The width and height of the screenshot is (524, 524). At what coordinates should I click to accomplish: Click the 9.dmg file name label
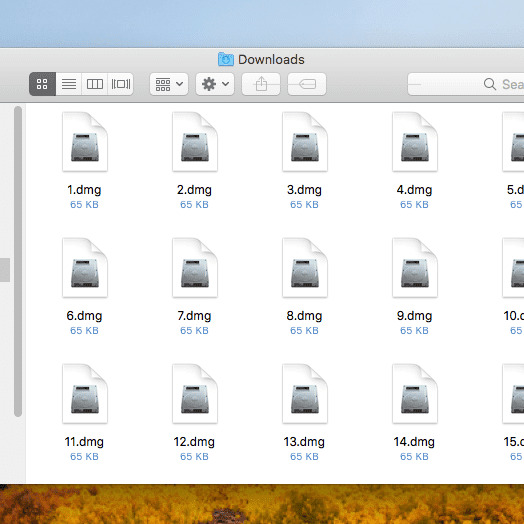[414, 316]
